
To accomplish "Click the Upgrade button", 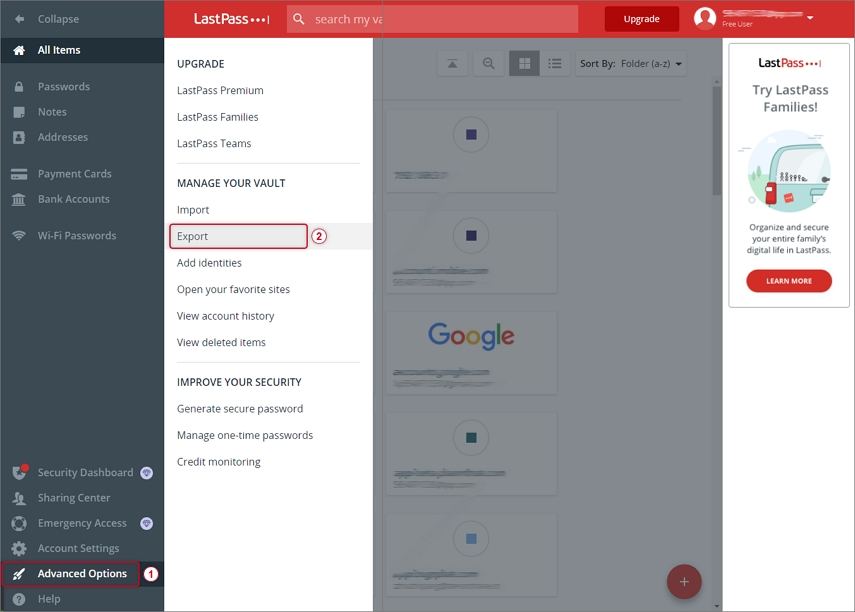I will tap(642, 19).
